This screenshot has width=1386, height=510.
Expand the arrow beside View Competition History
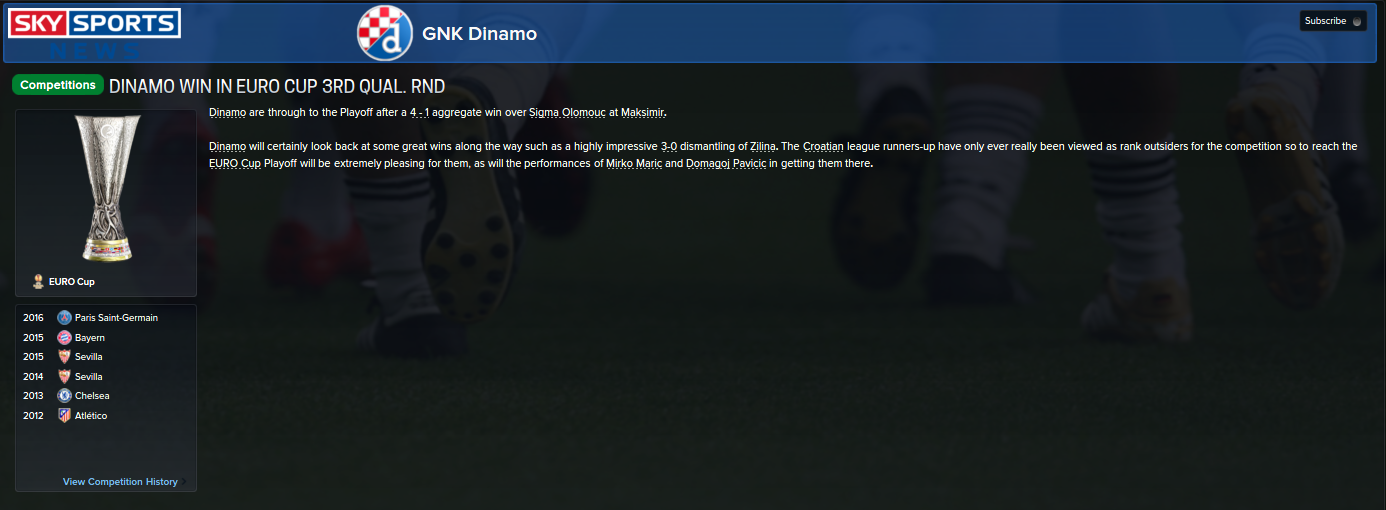tap(183, 482)
